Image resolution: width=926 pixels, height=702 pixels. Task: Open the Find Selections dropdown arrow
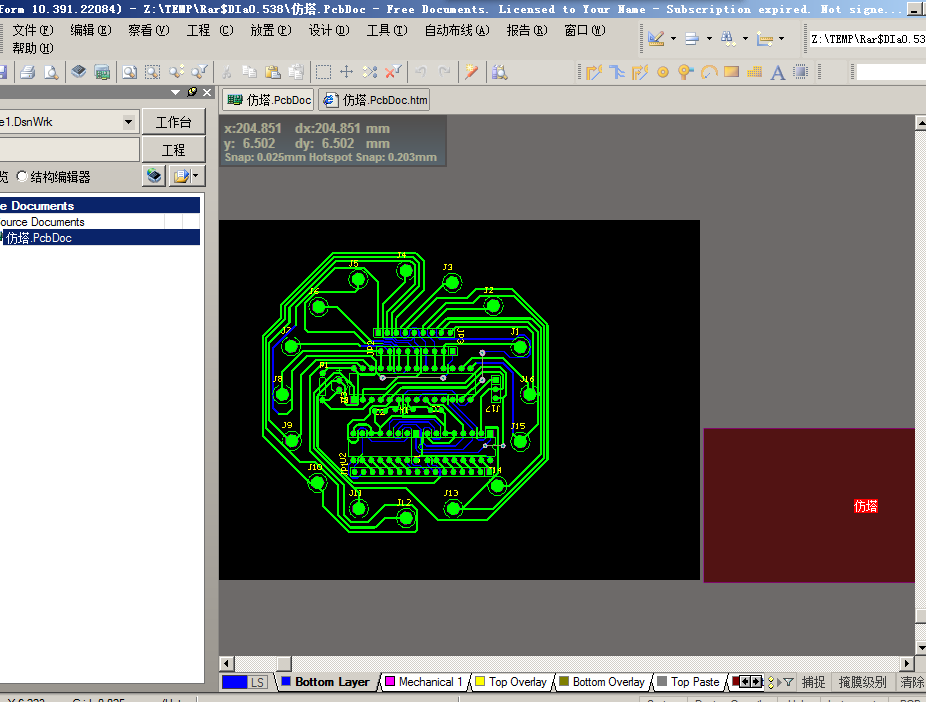[x=745, y=39]
